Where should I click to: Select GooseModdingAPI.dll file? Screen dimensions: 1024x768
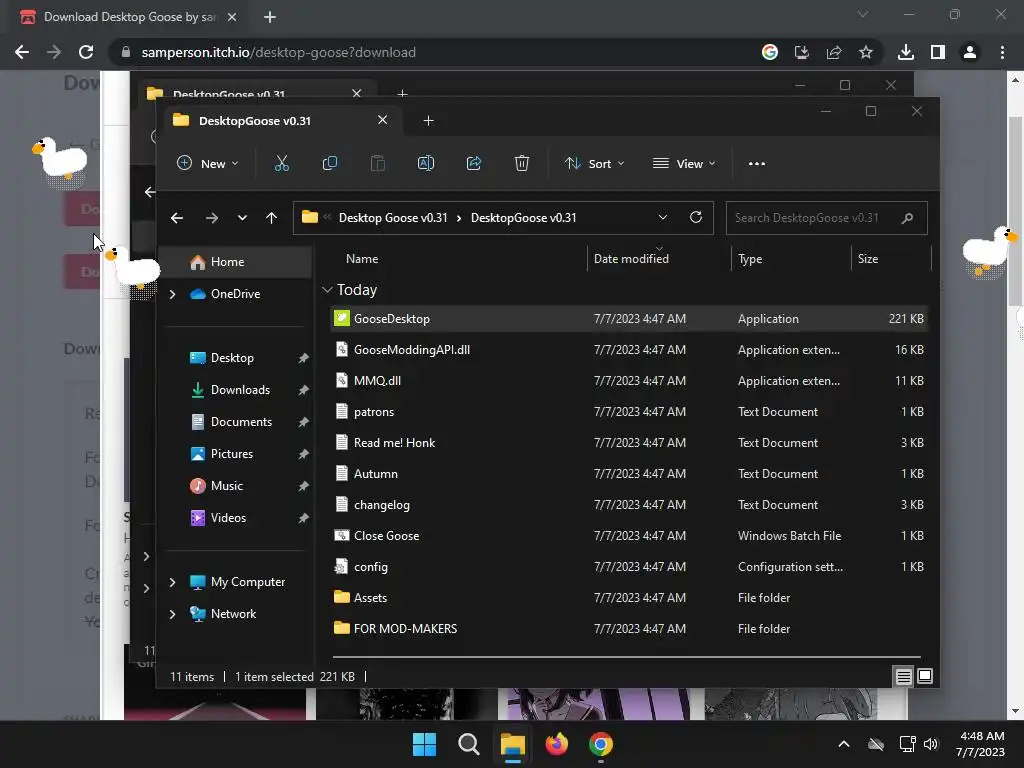pos(628,350)
